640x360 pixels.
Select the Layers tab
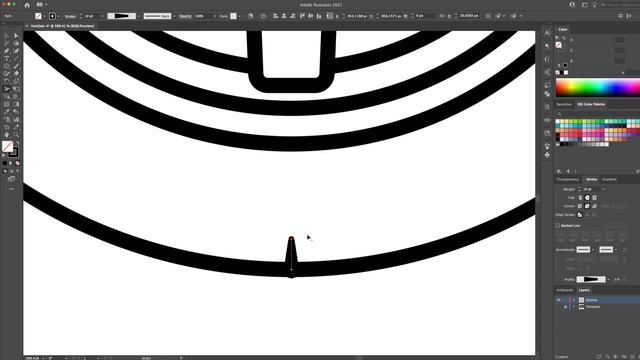point(584,290)
